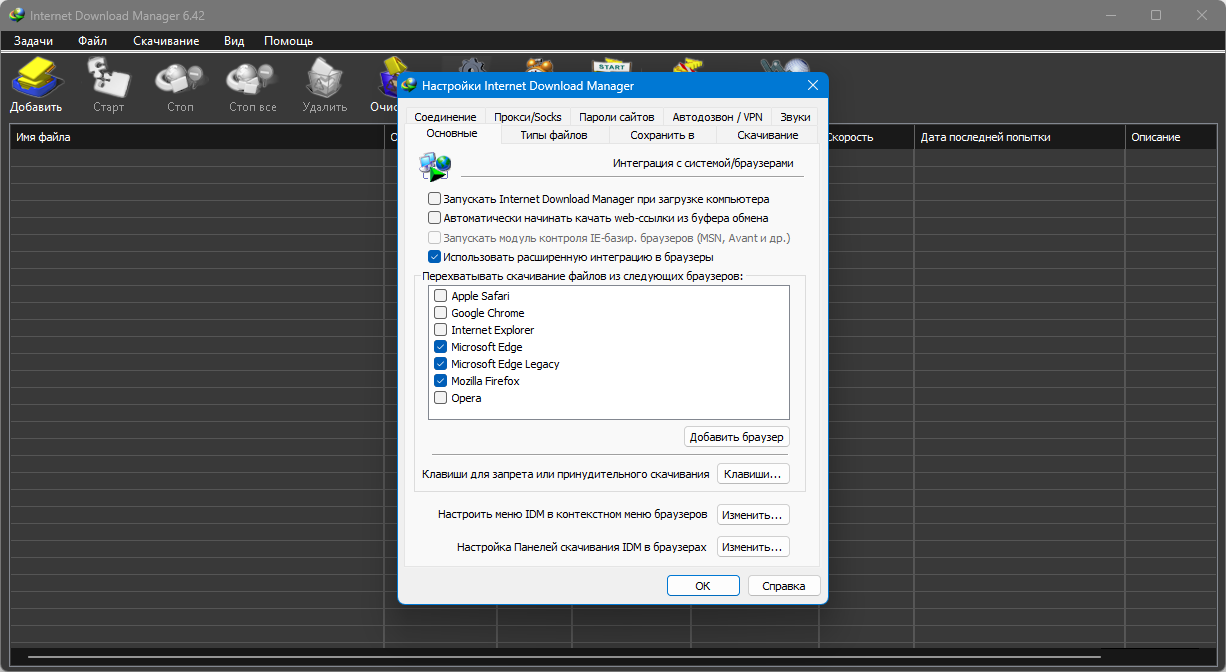
Task: Uncheck the Mozilla Firefox checkbox
Action: (441, 381)
